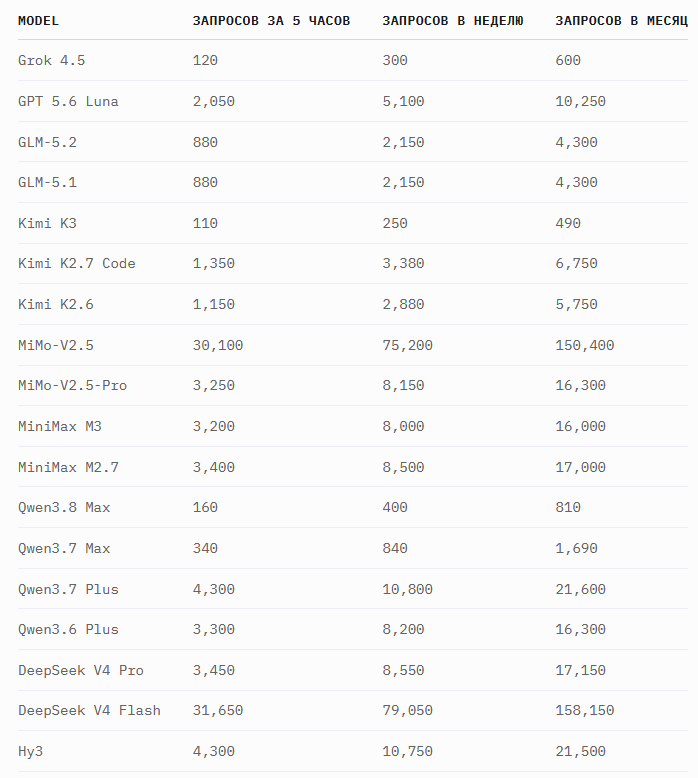This screenshot has height=778, width=698.
Task: Select the Qwen3.7 Plus model name
Action: point(68,589)
